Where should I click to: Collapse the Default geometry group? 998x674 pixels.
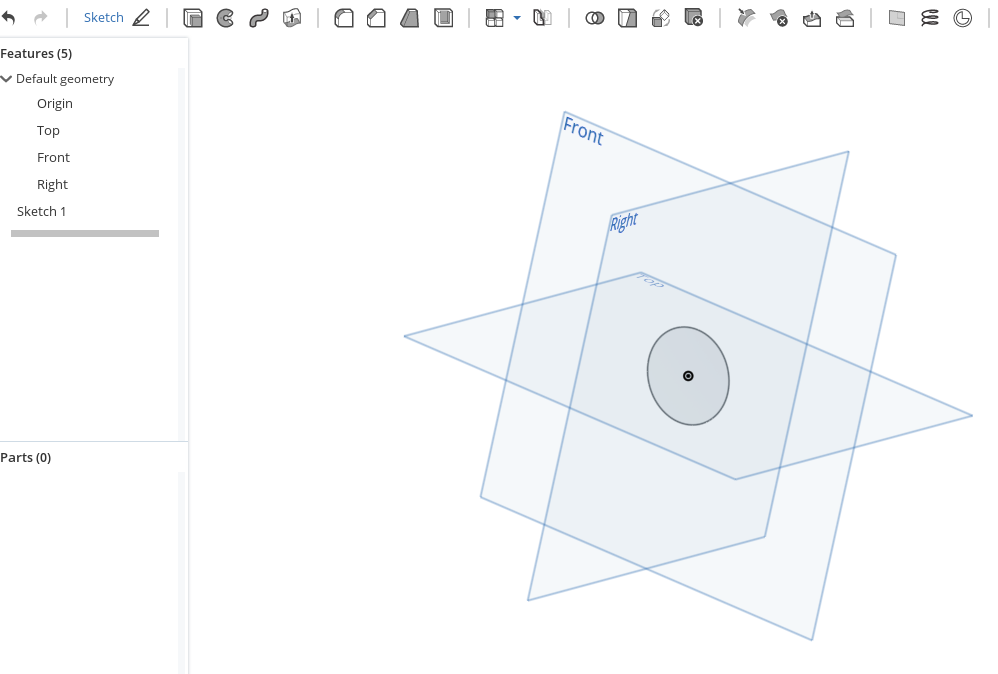(x=7, y=79)
